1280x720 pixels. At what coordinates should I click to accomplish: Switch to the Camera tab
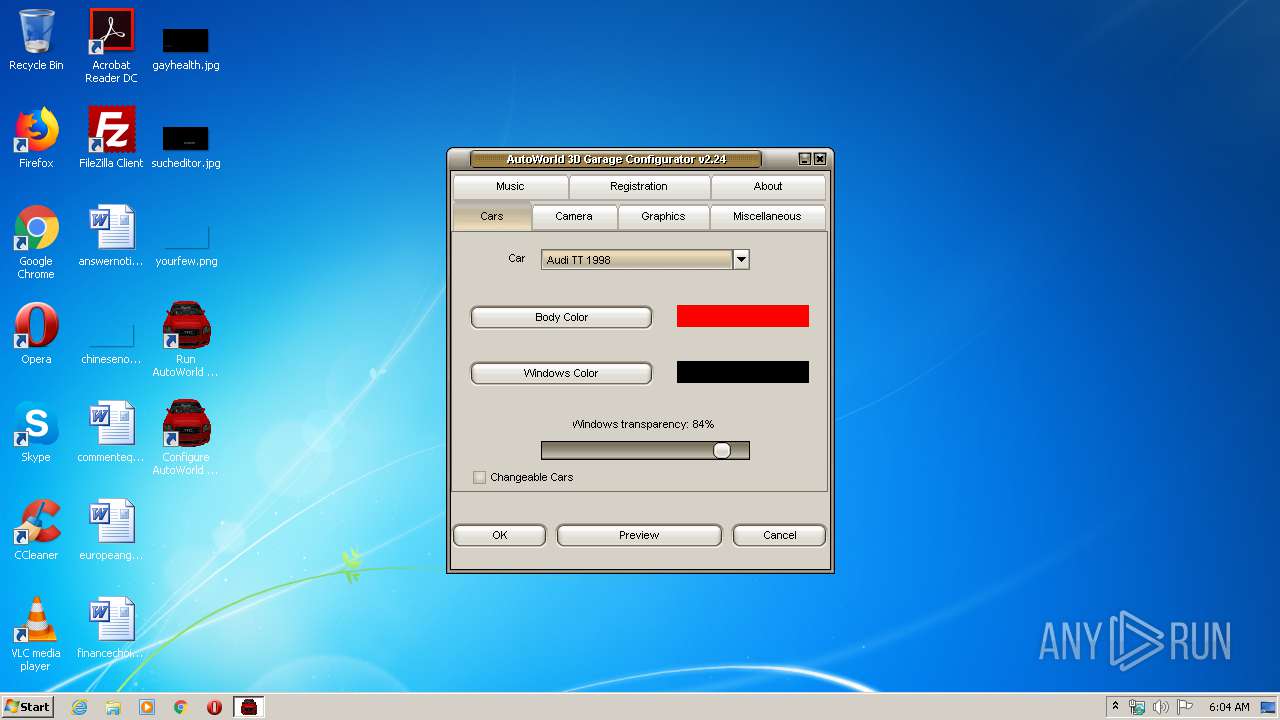[x=574, y=216]
